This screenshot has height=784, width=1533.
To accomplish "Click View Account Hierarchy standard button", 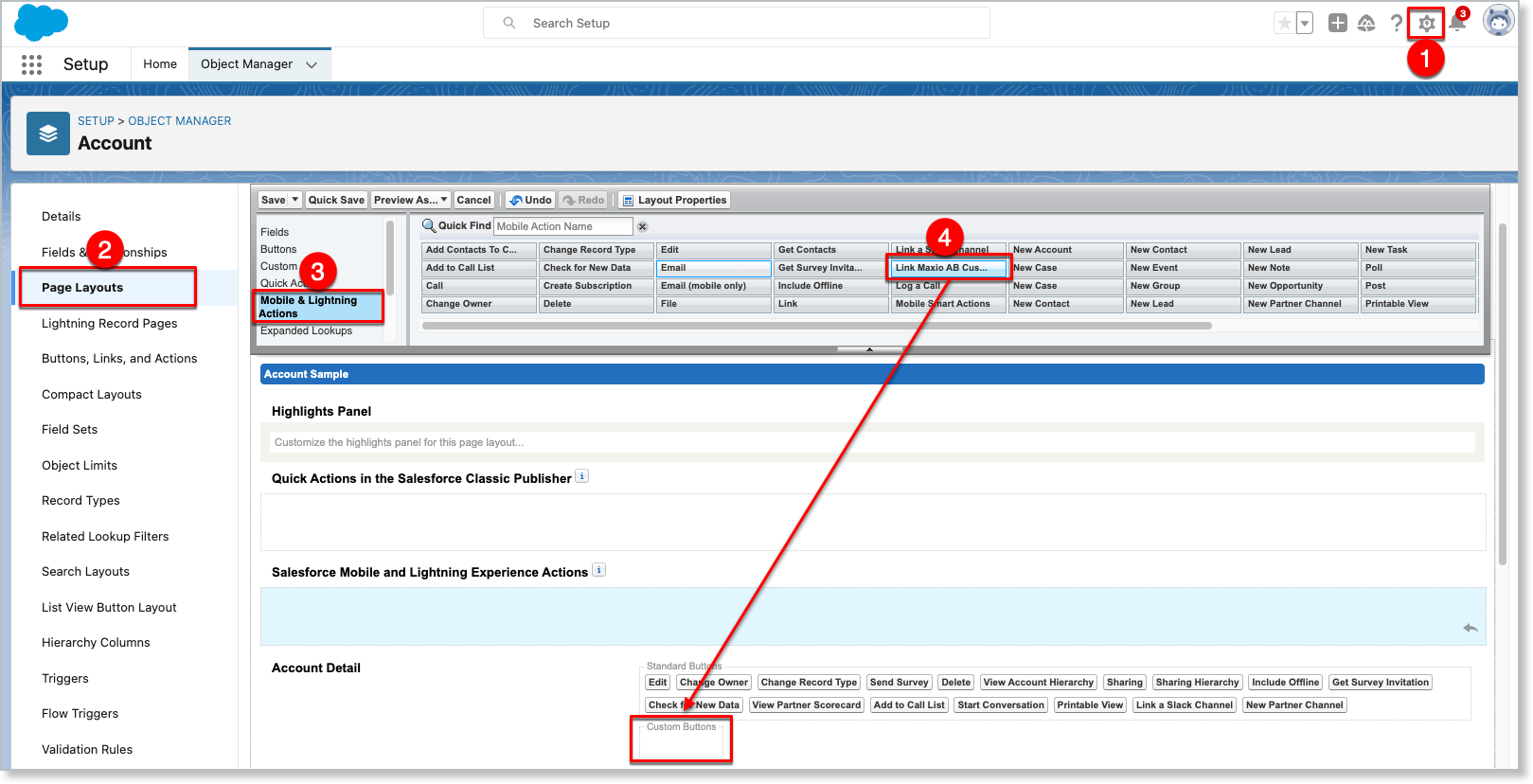I will point(1039,683).
